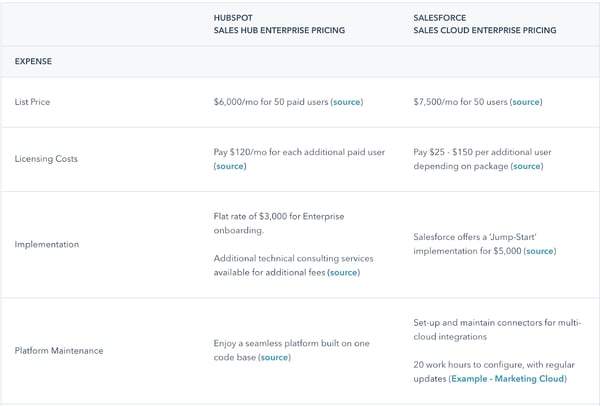
Task: Select the Licensing Costs row label
Action: [x=46, y=159]
